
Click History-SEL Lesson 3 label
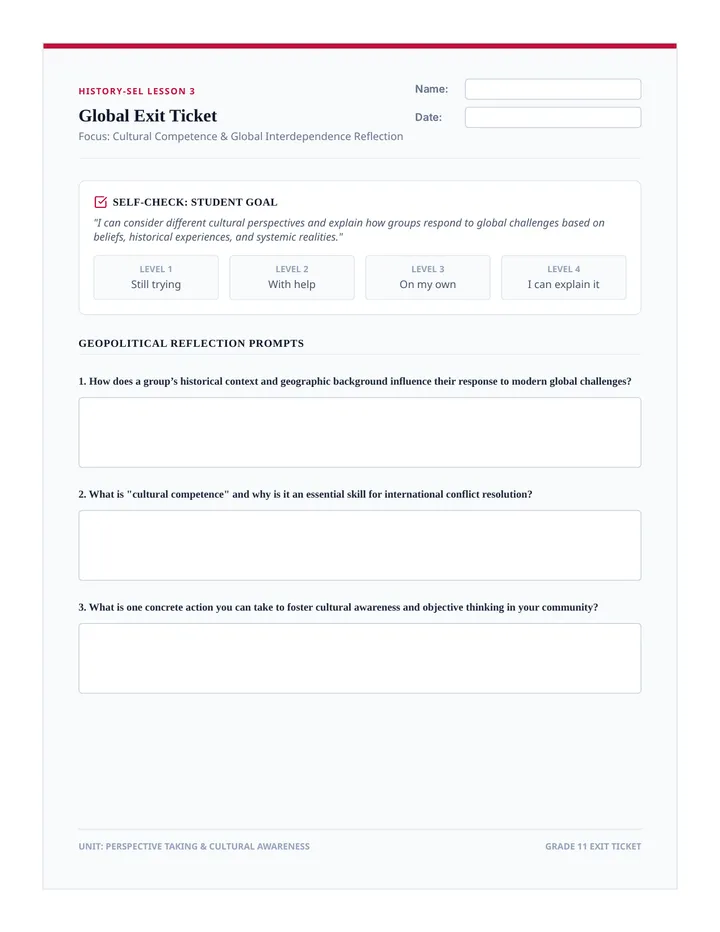pos(137,91)
